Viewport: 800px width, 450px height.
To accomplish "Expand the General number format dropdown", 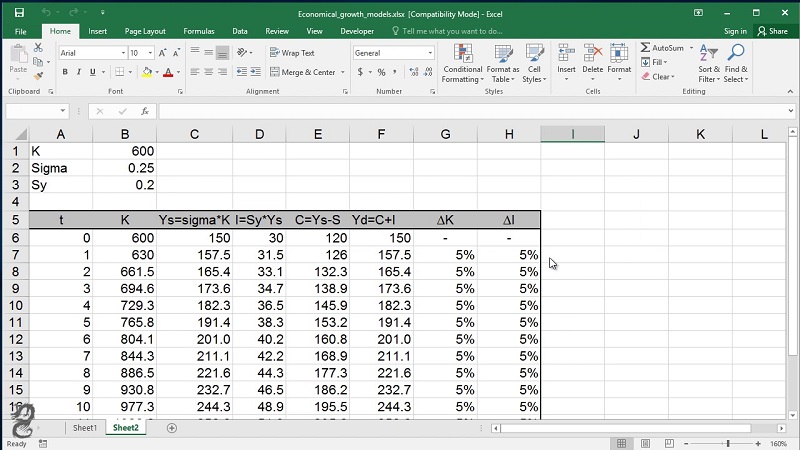I will coord(430,53).
